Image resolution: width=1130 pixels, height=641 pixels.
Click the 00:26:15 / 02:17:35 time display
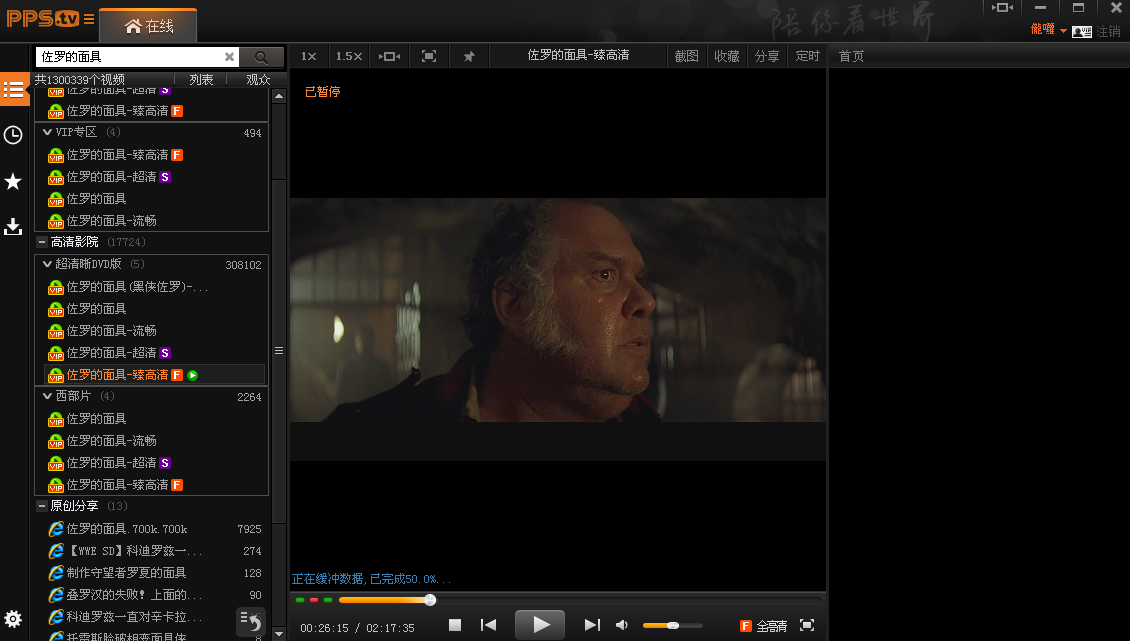tap(357, 628)
